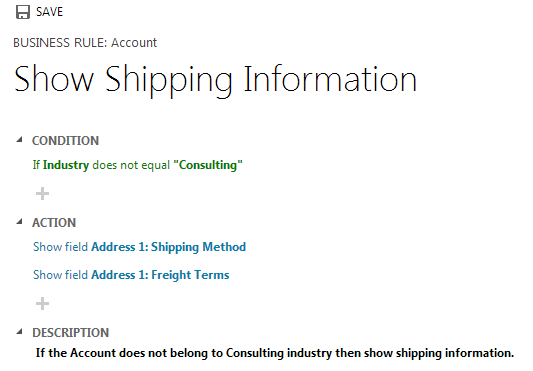Click the CONDITION section heading
Image resolution: width=533 pixels, height=371 pixels.
(65, 141)
